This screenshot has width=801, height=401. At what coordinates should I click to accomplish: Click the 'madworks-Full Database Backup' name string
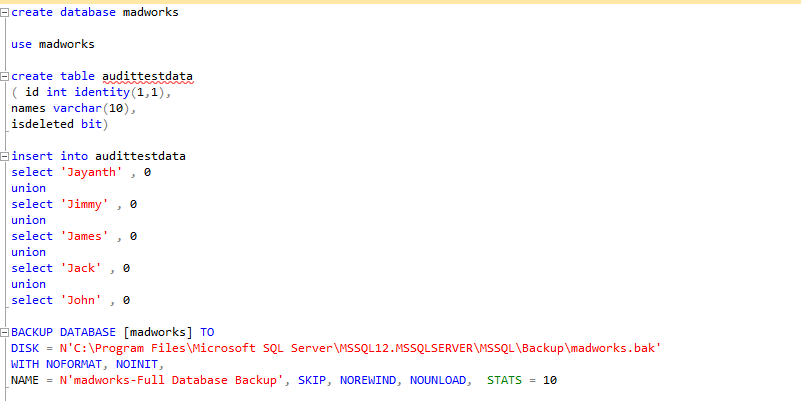172,381
